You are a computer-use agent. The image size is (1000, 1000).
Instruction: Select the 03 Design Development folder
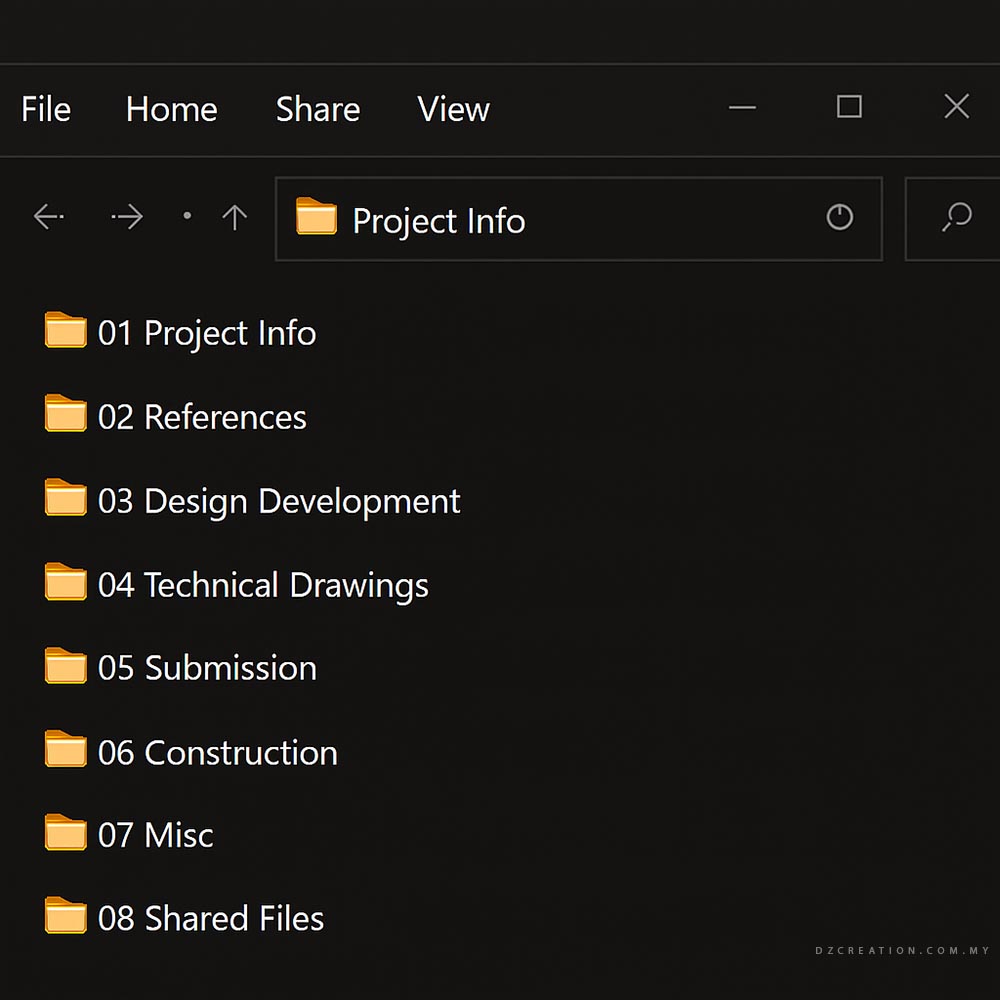tap(279, 501)
